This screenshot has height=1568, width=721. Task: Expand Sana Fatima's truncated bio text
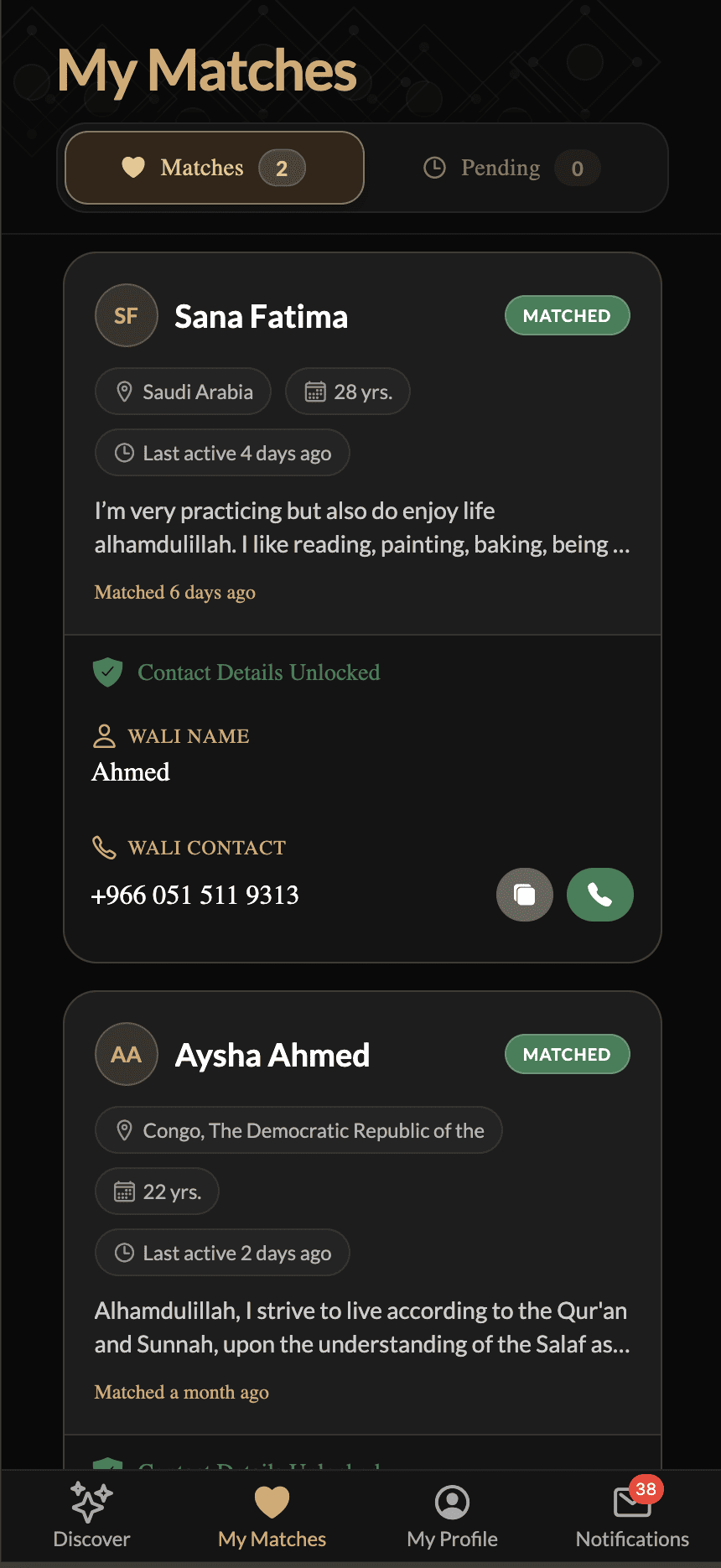click(x=361, y=528)
